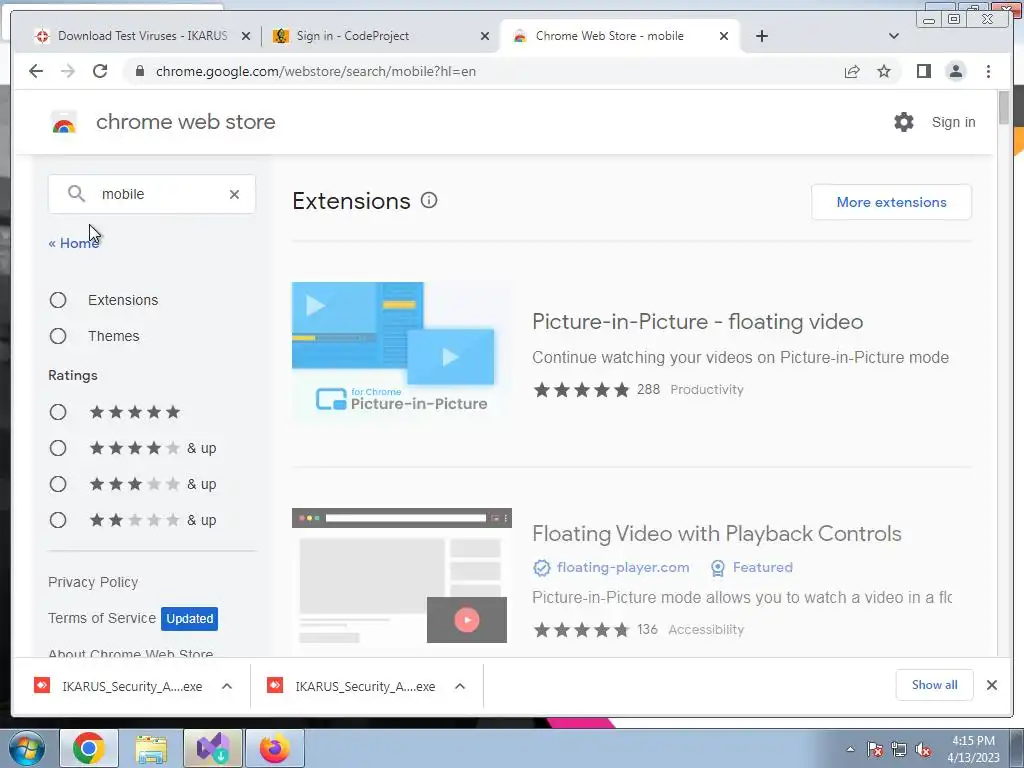Click the Updated badge
Viewport: 1024px width, 768px height.
tap(189, 618)
